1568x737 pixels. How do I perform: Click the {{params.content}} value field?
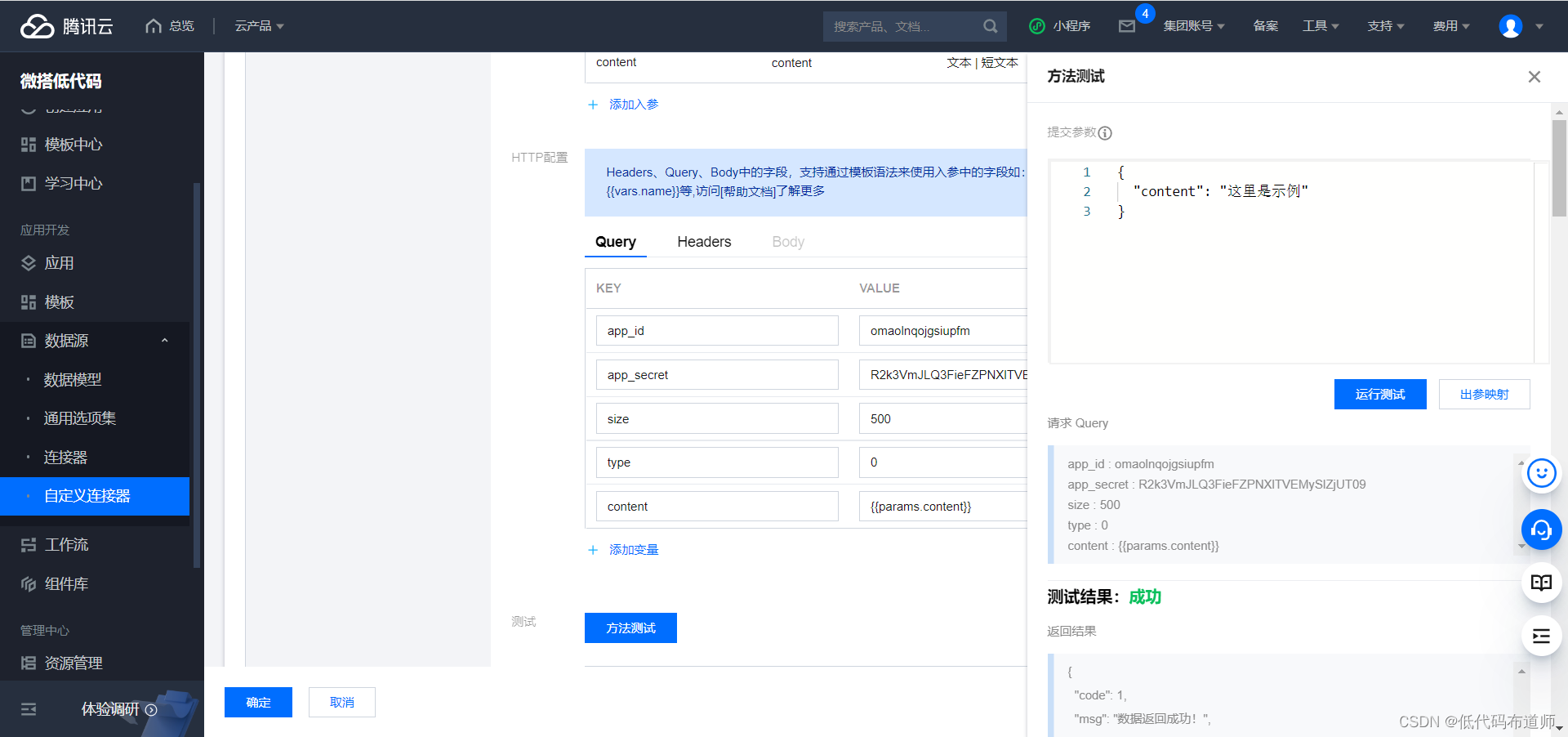942,507
